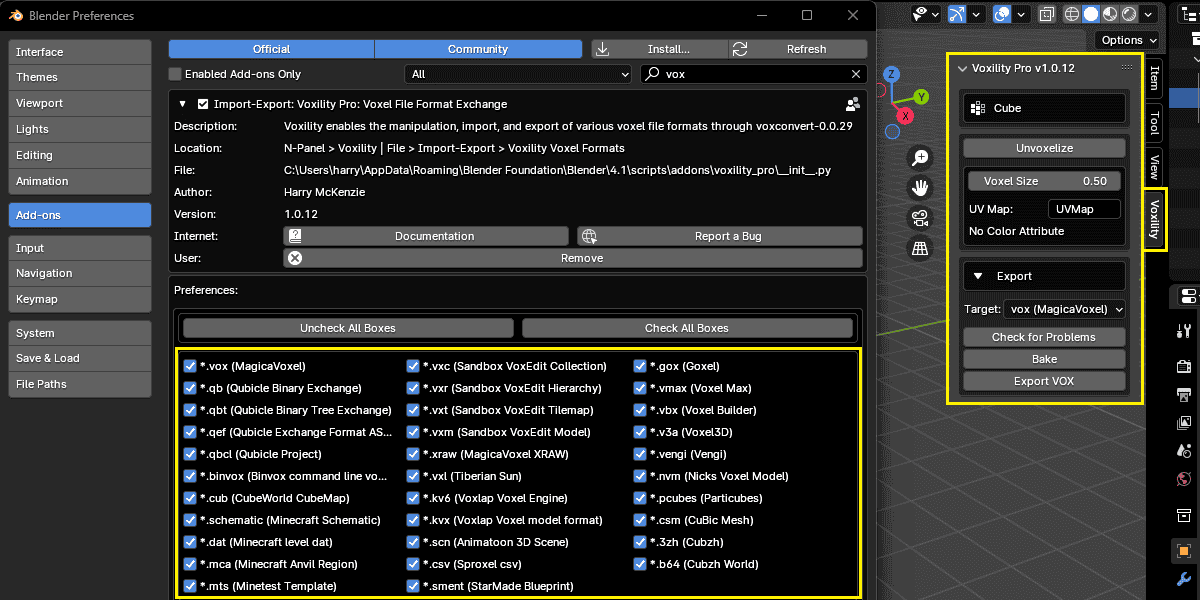Click the Refresh add-ons button
The image size is (1200, 600).
[x=798, y=49]
